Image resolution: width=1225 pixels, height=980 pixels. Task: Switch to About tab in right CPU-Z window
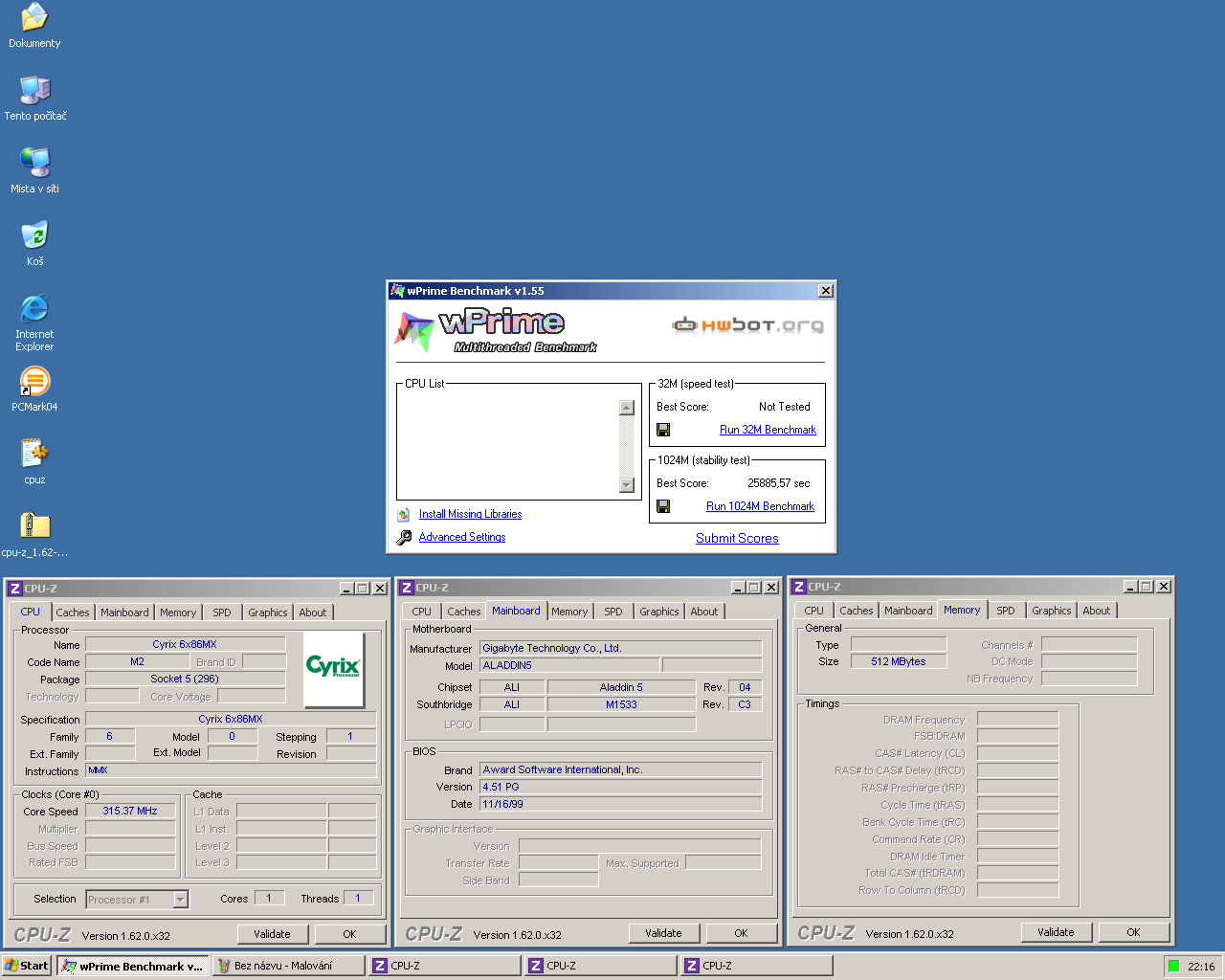1097,611
